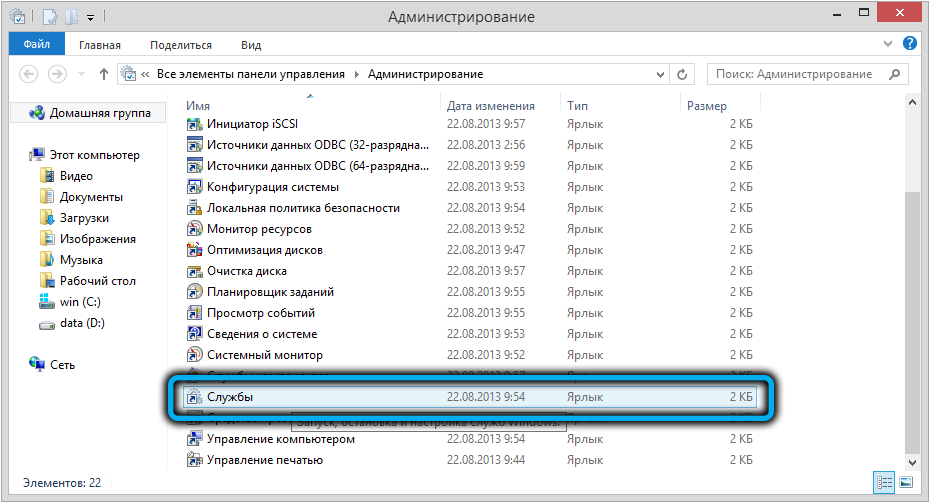Click Все элементы панели управления breadcrumb

pos(251,74)
